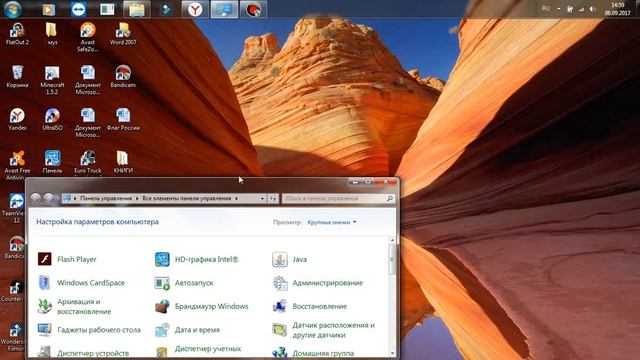
Task: Show hidden tray icons
Action: 558,9
